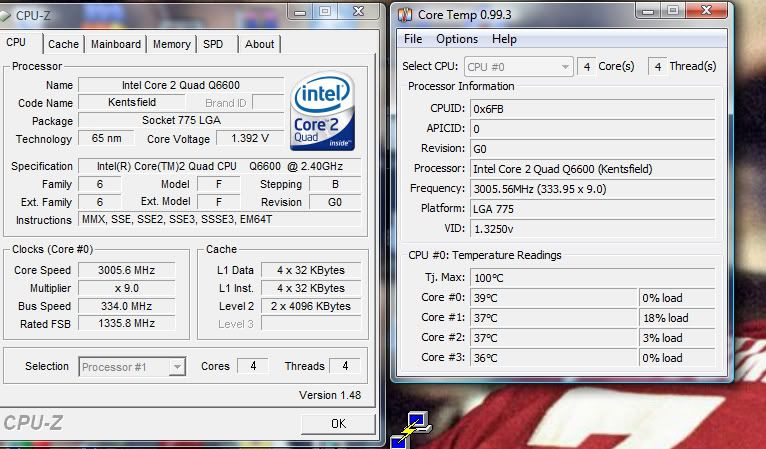The width and height of the screenshot is (766, 449).
Task: Select the SPD tab in CPU-Z
Action: pyautogui.click(x=213, y=44)
